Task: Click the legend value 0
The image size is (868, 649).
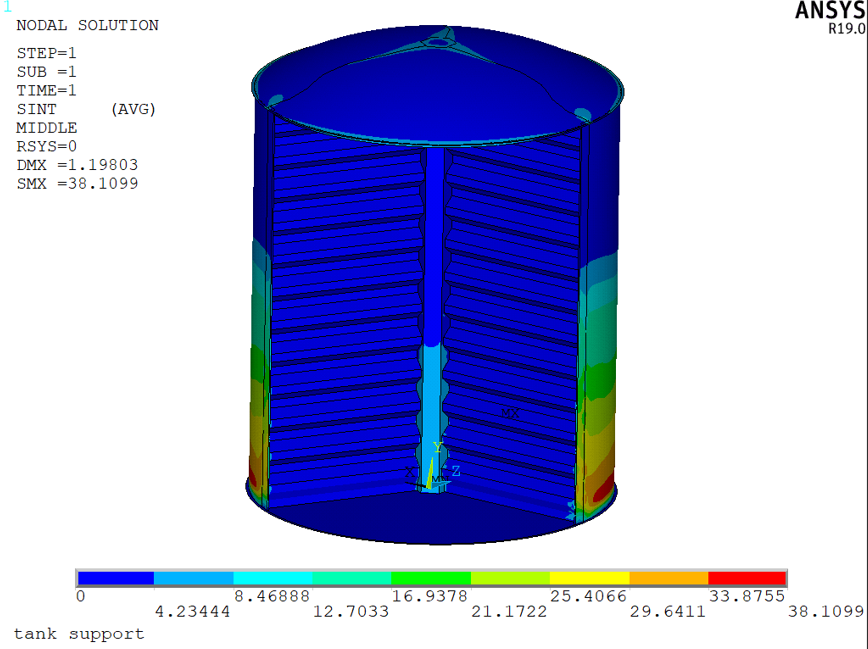Action: coord(81,596)
